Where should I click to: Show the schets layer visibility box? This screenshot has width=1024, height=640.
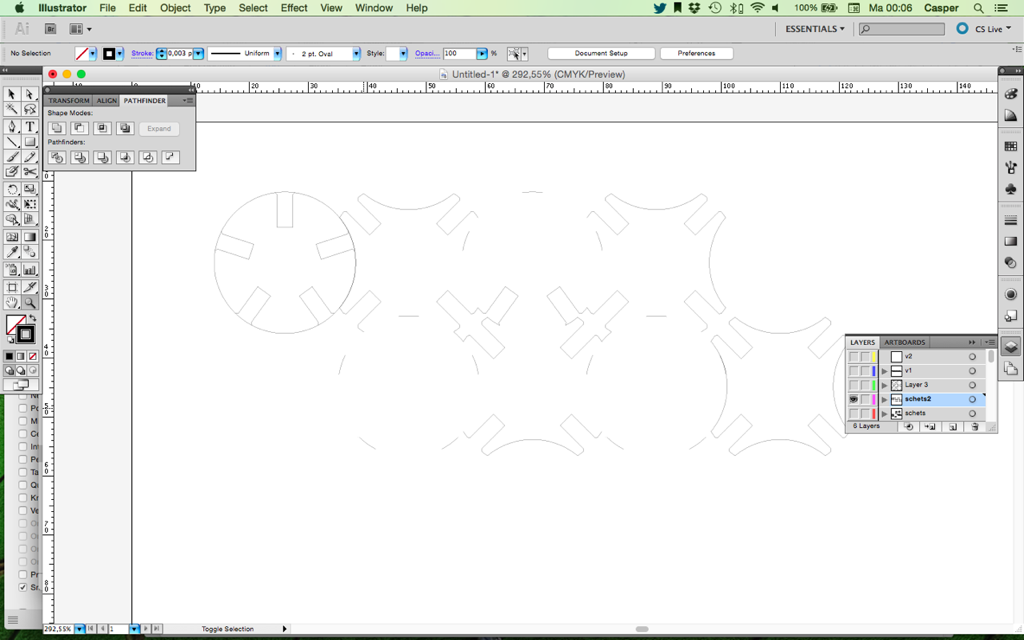click(854, 413)
